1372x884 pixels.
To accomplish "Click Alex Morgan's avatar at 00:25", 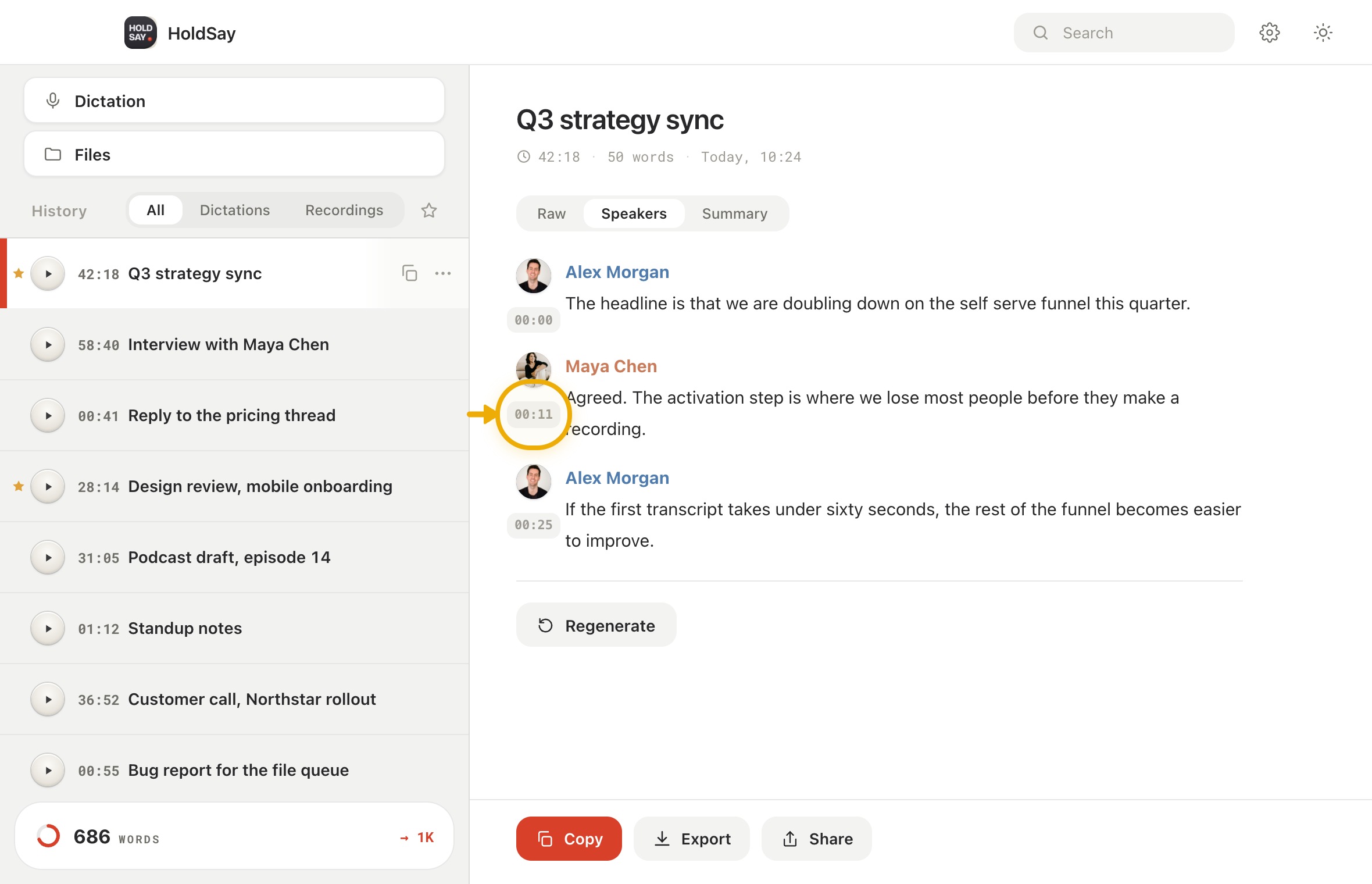I will pyautogui.click(x=533, y=482).
